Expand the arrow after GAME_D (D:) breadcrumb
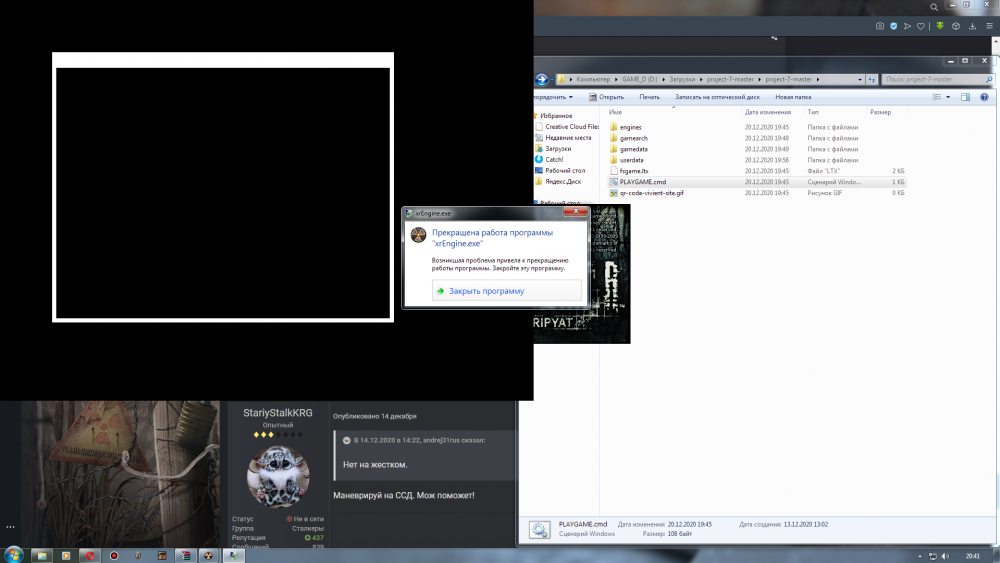The width and height of the screenshot is (1000, 563). coord(663,79)
